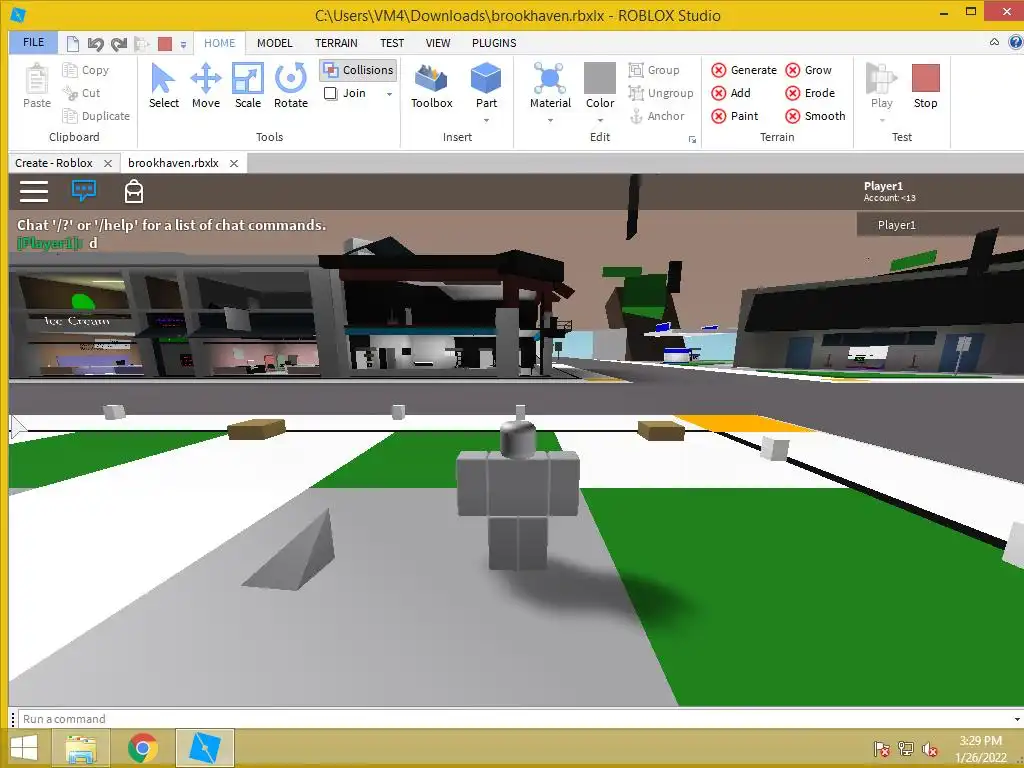Click the Paint terrain tool
1024x768 pixels.
tap(735, 116)
